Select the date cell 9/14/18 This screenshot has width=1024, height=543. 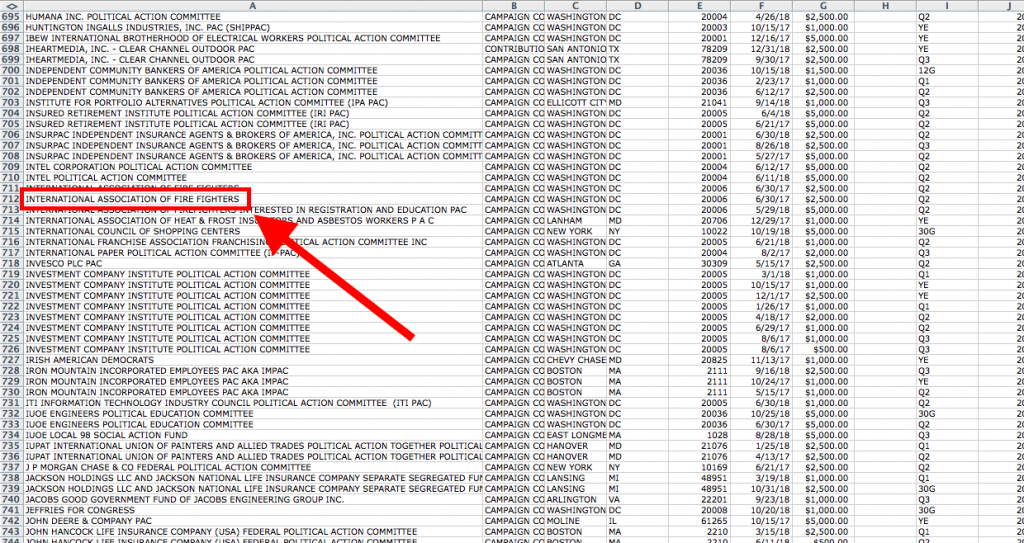[x=761, y=103]
